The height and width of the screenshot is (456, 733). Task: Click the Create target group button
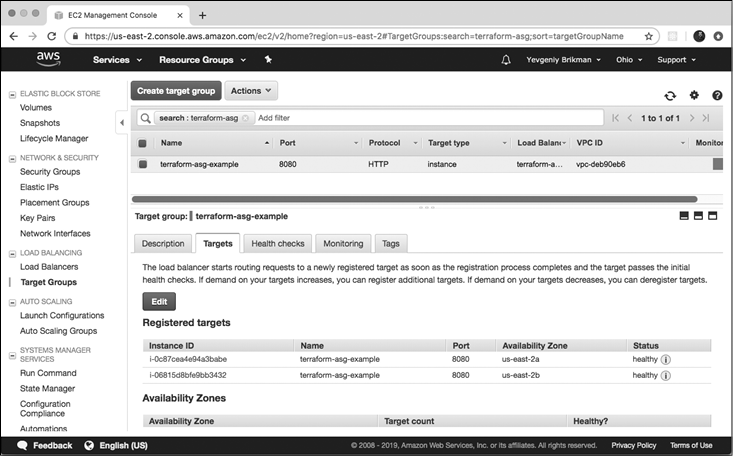pyautogui.click(x=175, y=91)
